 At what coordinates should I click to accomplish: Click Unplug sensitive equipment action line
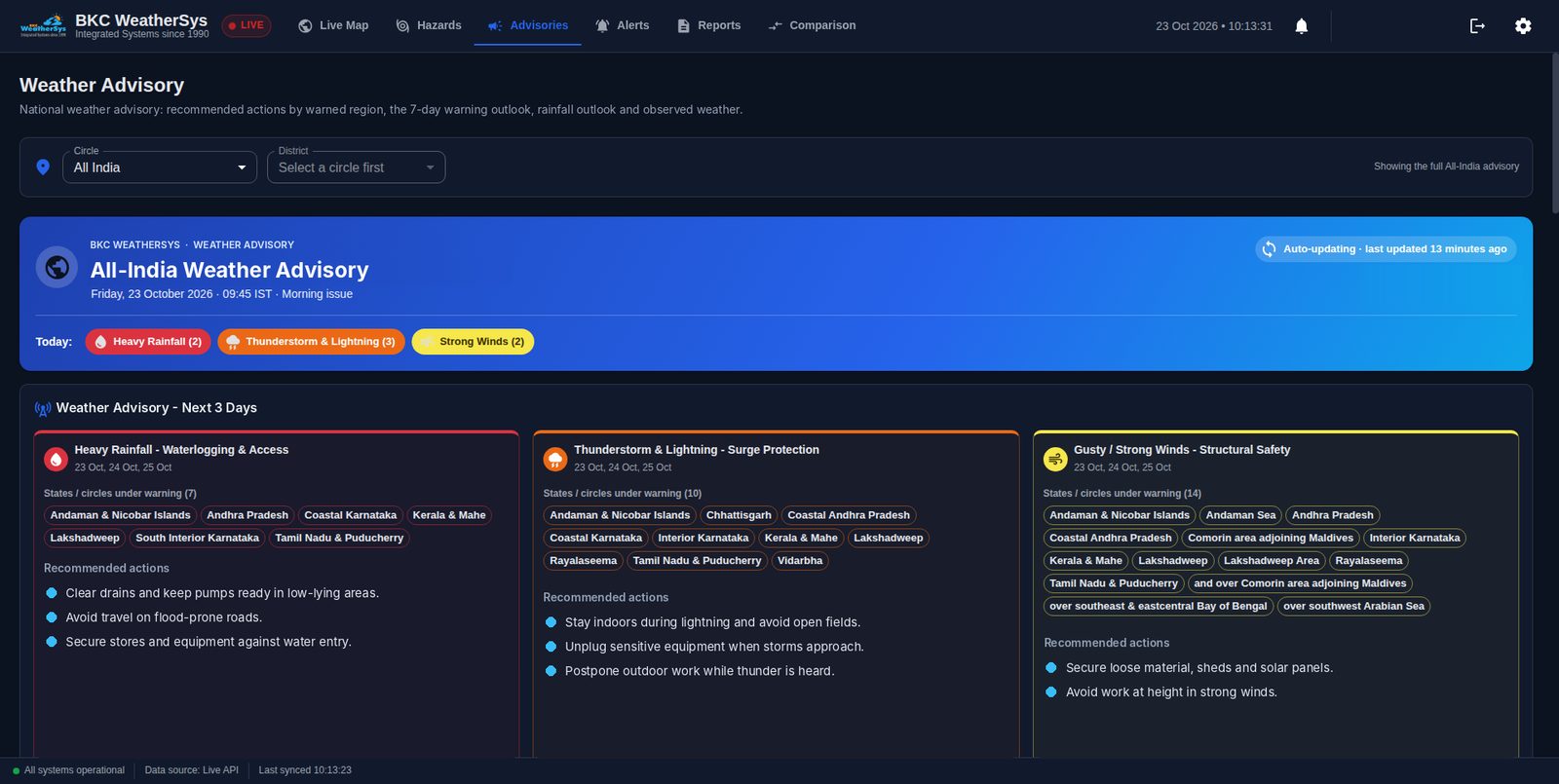pos(714,647)
